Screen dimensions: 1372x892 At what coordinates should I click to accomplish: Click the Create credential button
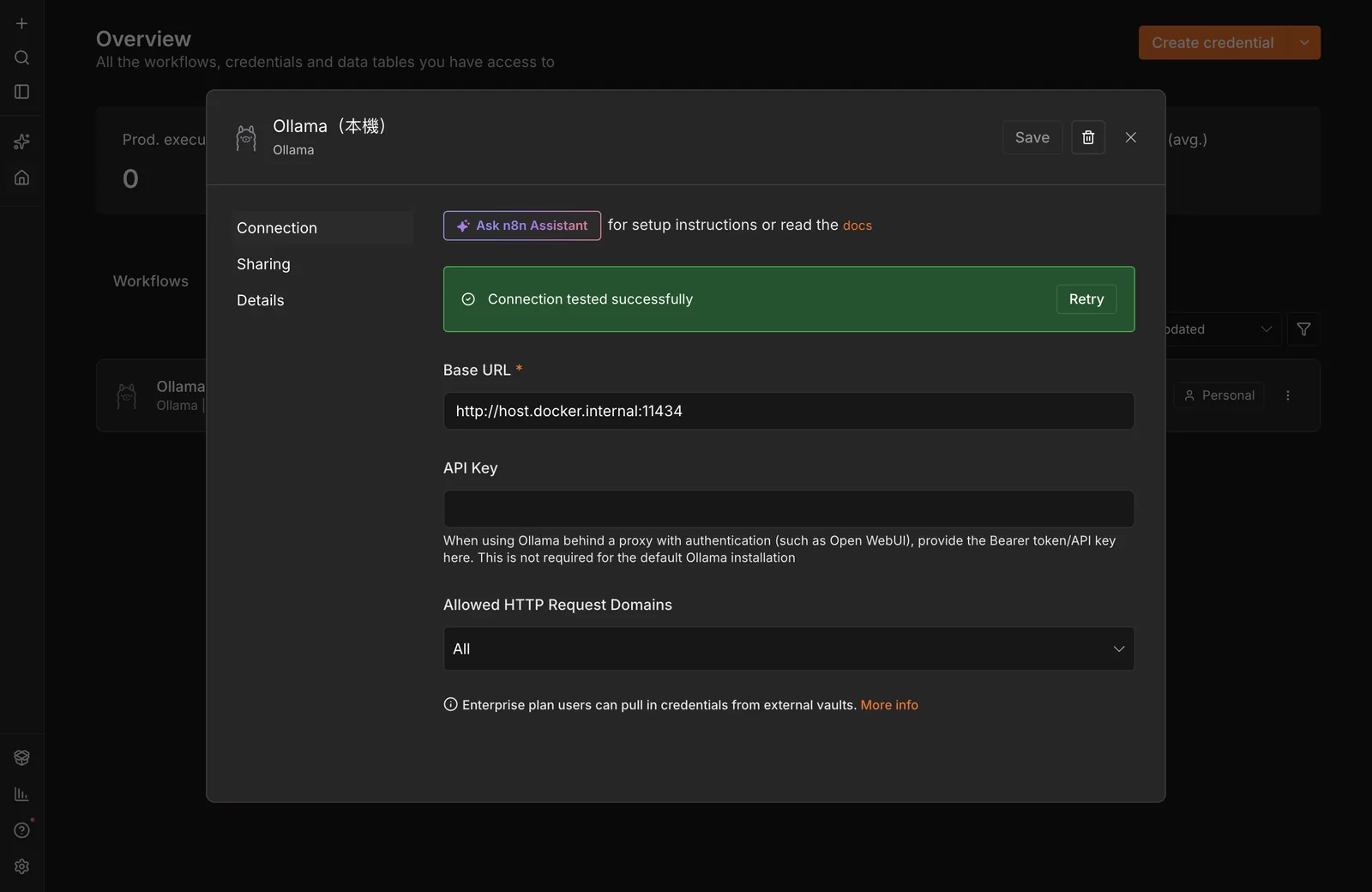pos(1213,43)
